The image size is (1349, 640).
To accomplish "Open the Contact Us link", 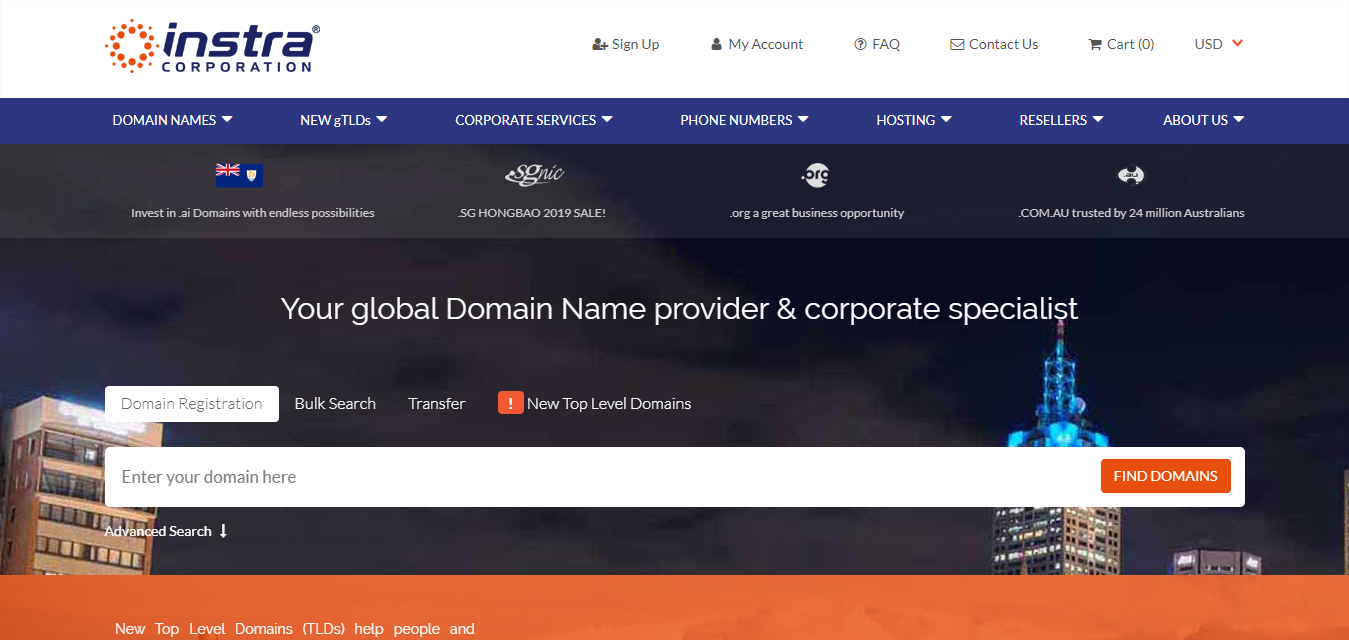I will pyautogui.click(x=994, y=45).
